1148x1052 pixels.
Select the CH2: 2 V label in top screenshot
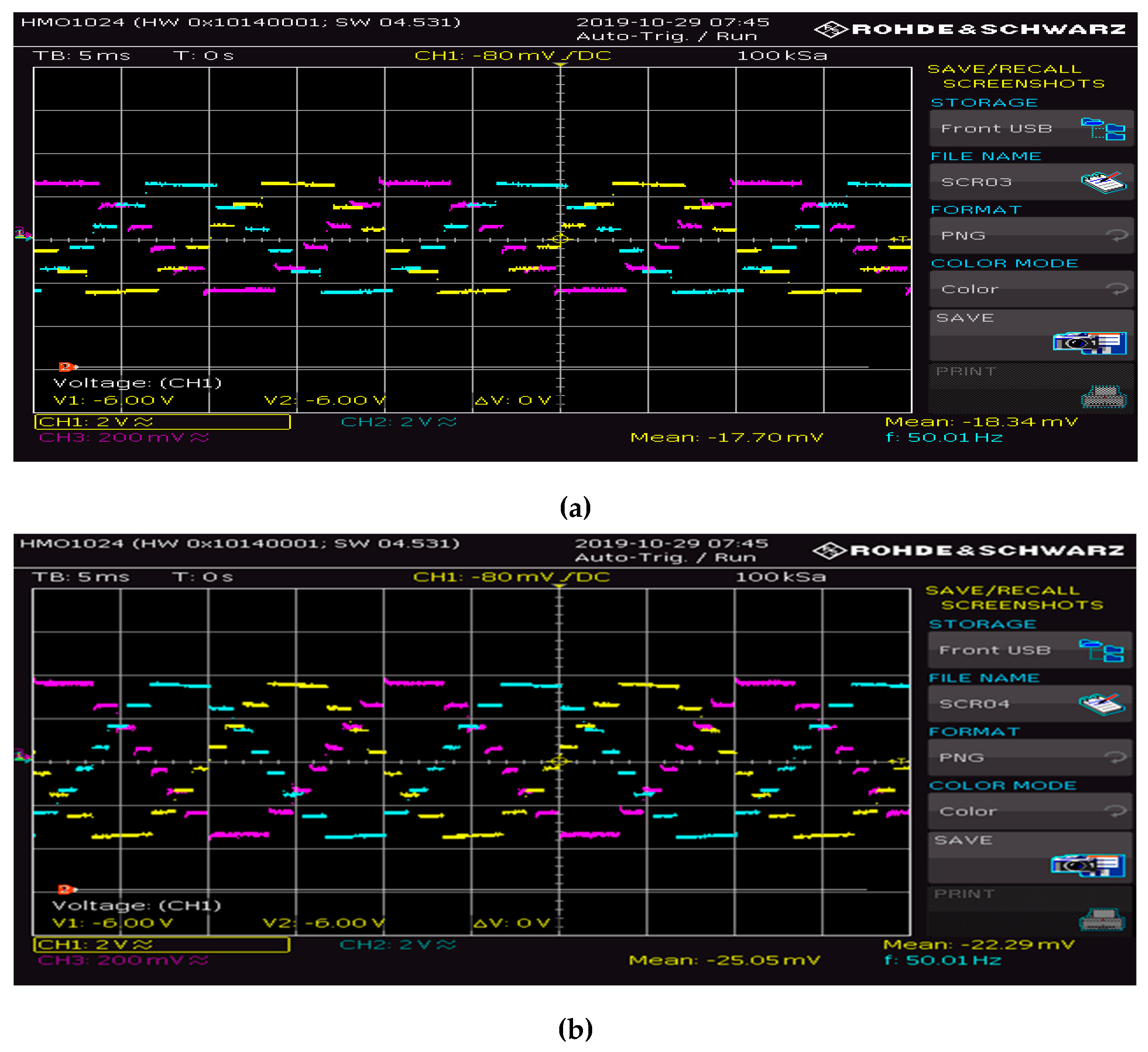399,422
